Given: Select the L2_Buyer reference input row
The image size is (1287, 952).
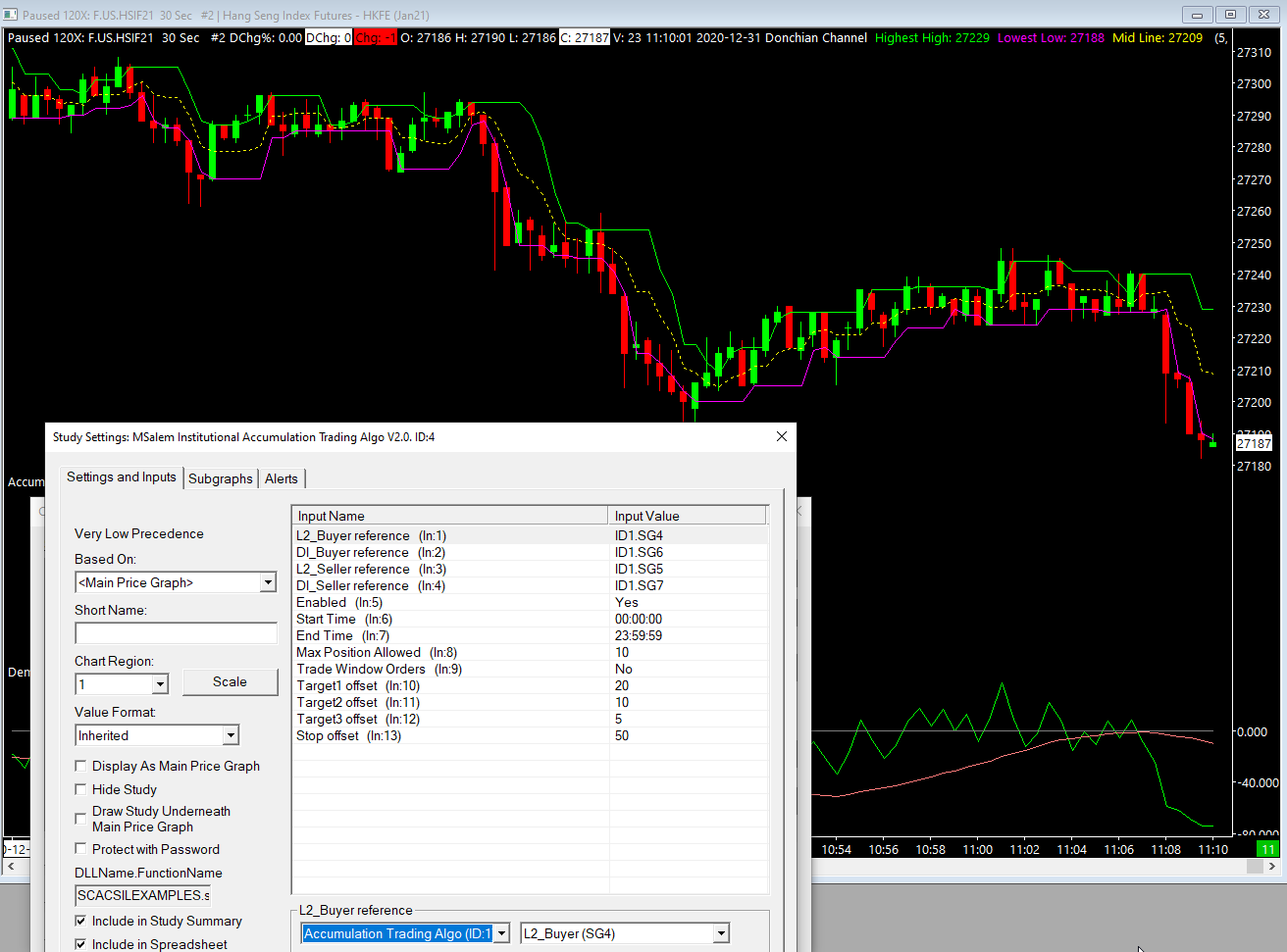Looking at the screenshot, I should click(530, 535).
